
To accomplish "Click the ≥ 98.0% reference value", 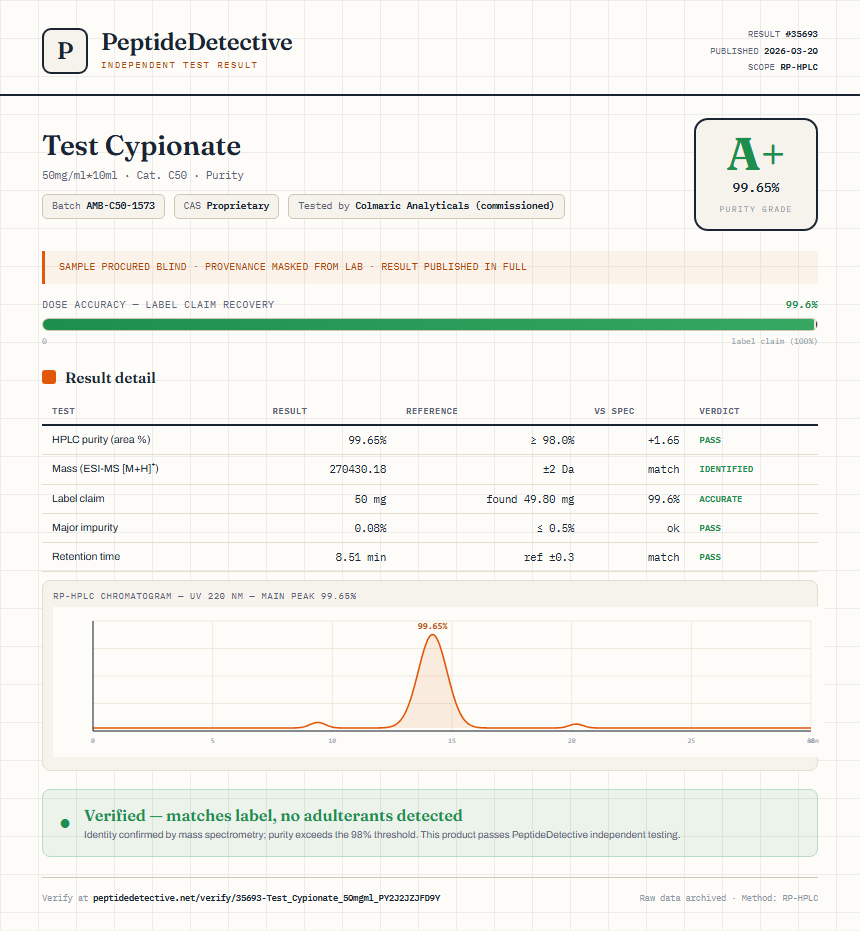I will point(552,440).
